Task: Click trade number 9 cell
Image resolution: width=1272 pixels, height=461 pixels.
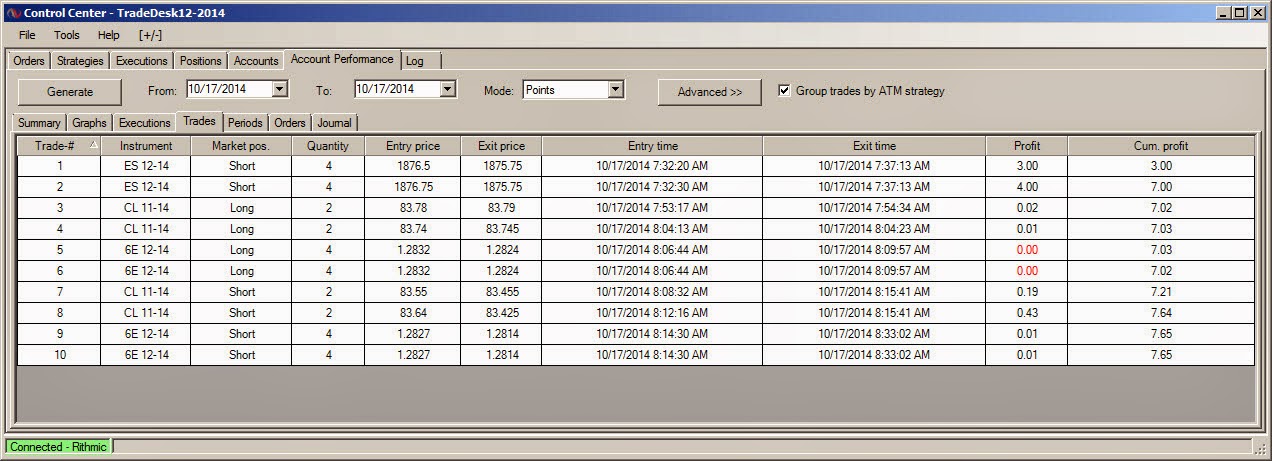Action: tap(59, 334)
